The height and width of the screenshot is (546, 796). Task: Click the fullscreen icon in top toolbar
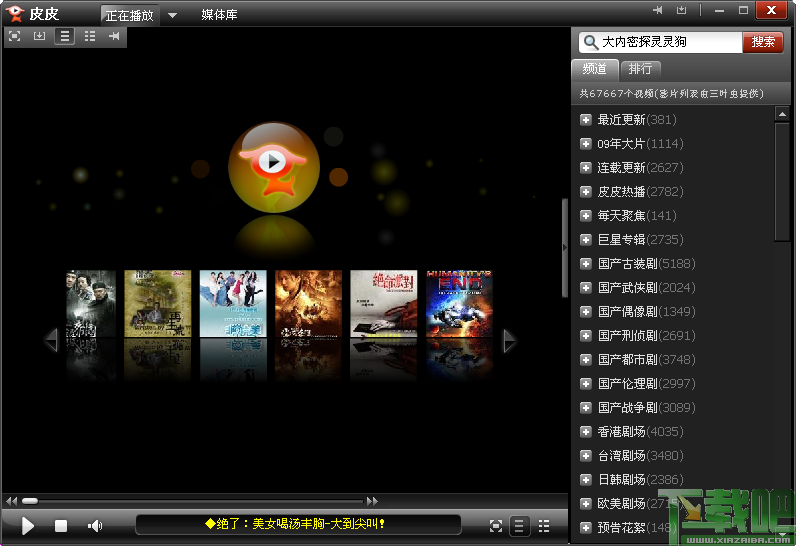coord(15,36)
